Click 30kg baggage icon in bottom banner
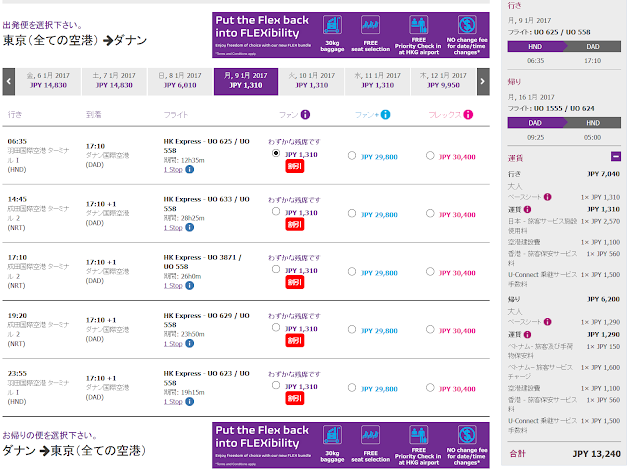The height and width of the screenshot is (471, 640). (x=332, y=435)
